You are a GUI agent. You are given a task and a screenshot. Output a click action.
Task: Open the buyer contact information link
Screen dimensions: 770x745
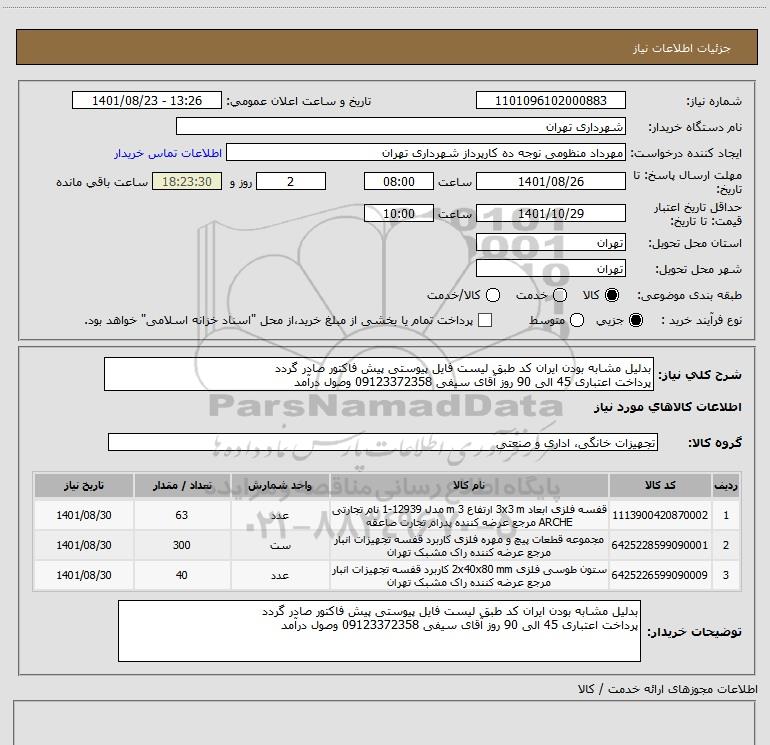coord(168,153)
